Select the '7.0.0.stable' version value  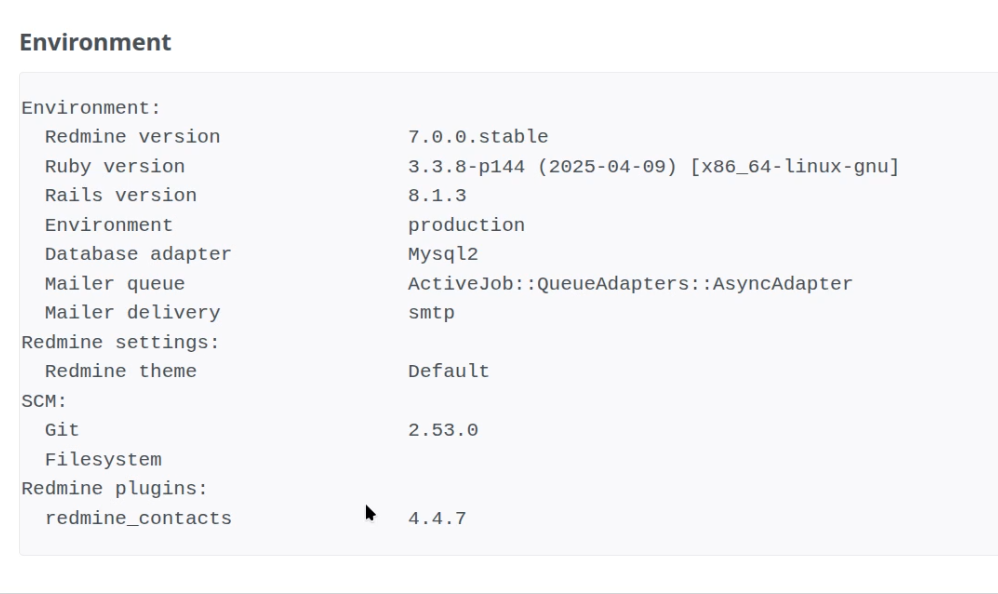pyautogui.click(x=478, y=137)
